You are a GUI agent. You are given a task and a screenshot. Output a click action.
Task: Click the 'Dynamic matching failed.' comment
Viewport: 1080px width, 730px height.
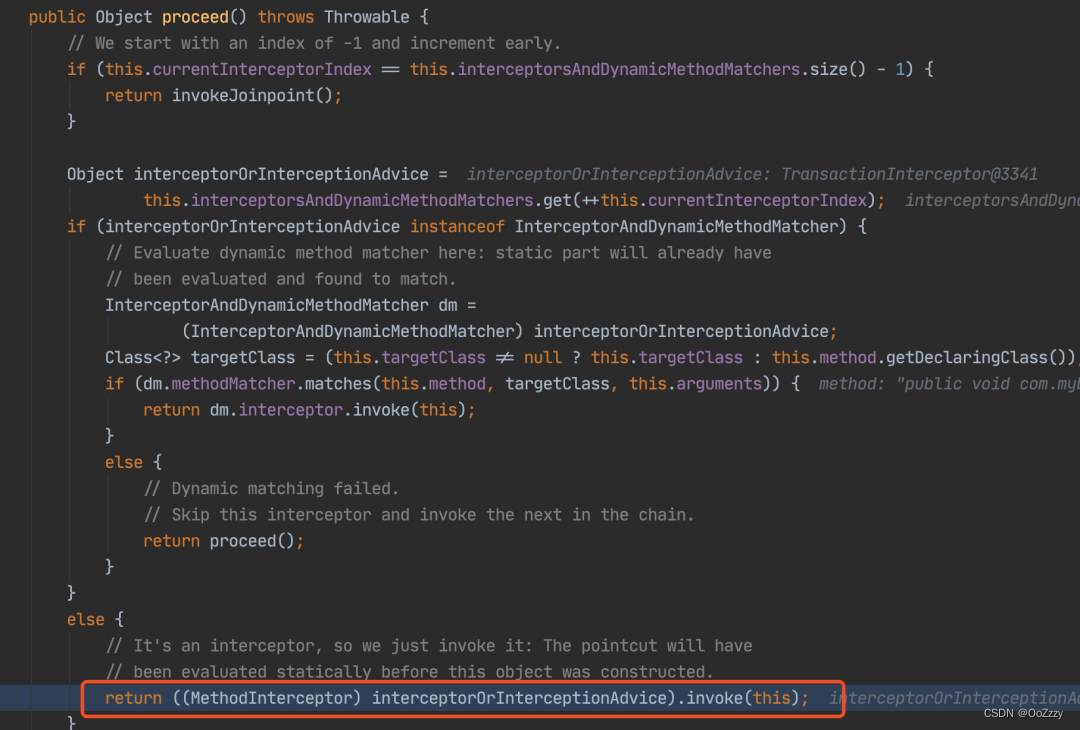click(271, 488)
